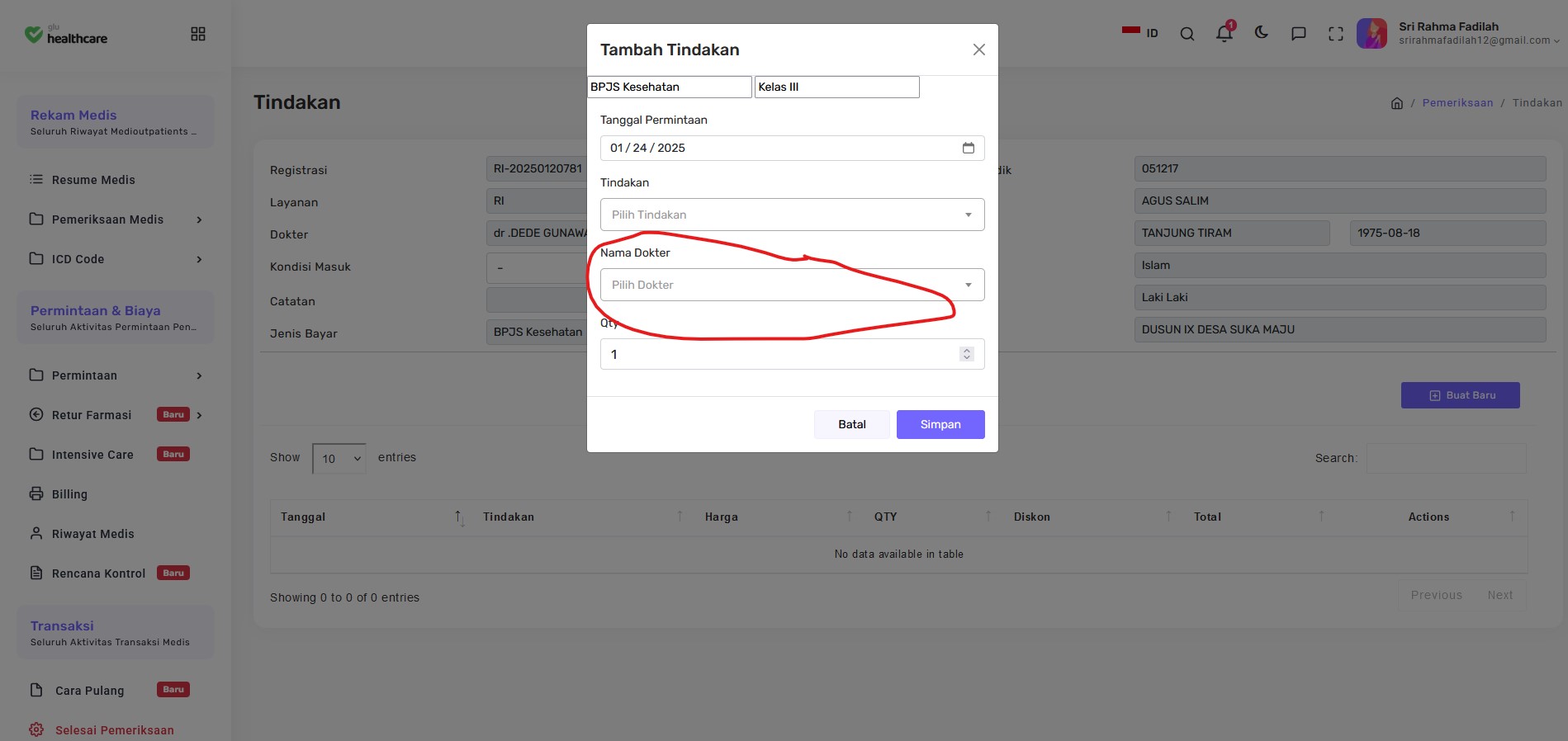This screenshot has height=741, width=1568.
Task: Click the BPJS Kesehatan field in dialog
Action: (670, 87)
